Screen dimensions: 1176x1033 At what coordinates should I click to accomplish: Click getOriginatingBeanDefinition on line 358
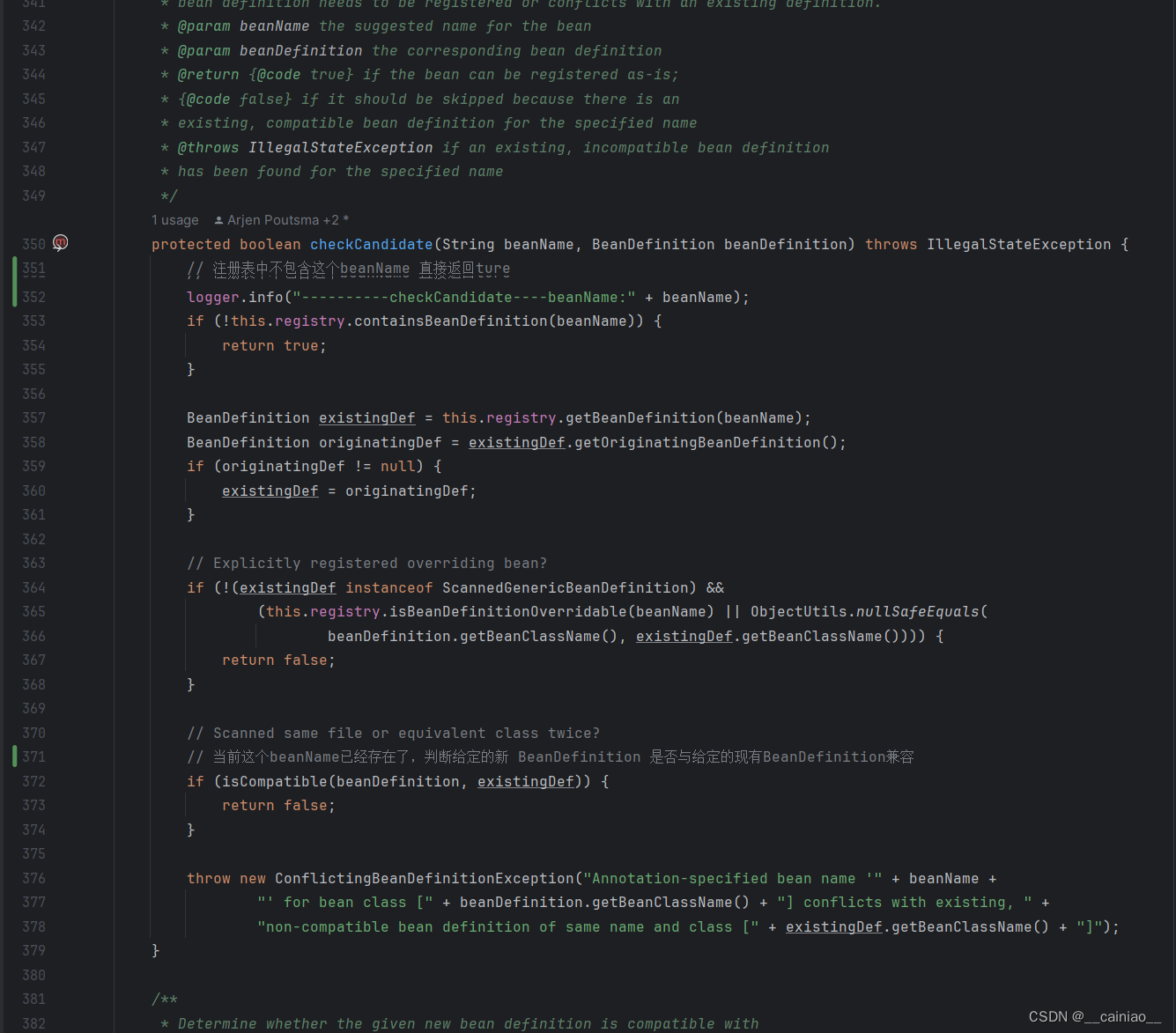click(x=697, y=443)
